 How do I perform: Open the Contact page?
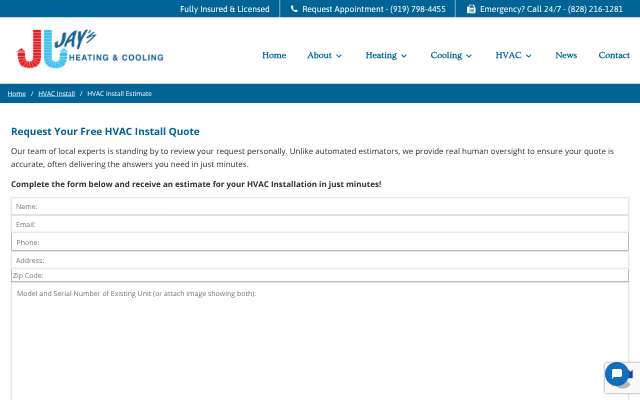pos(614,55)
